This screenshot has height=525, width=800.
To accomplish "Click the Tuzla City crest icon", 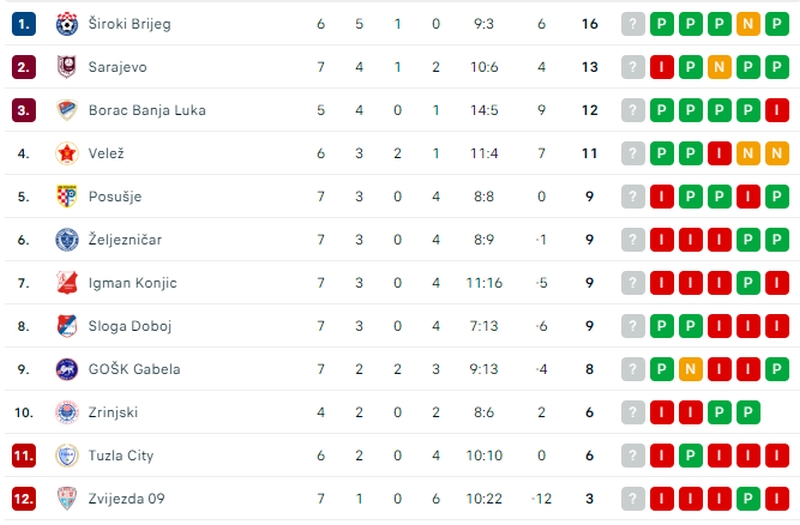I will [67, 456].
